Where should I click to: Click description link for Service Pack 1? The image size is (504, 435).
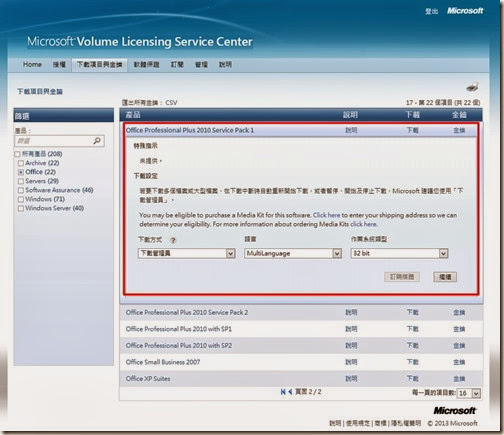pyautogui.click(x=351, y=130)
